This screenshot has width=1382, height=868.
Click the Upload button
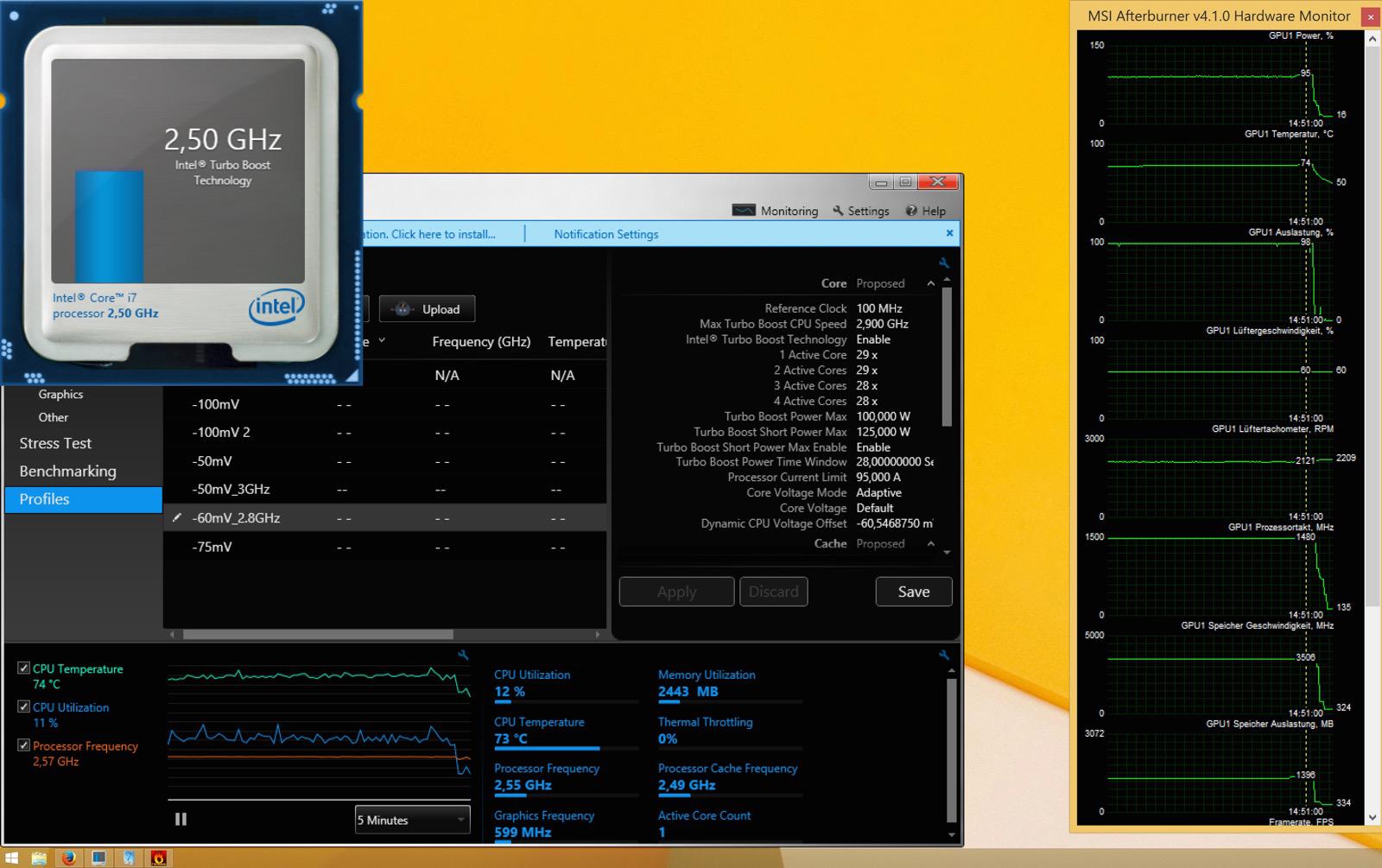427,309
